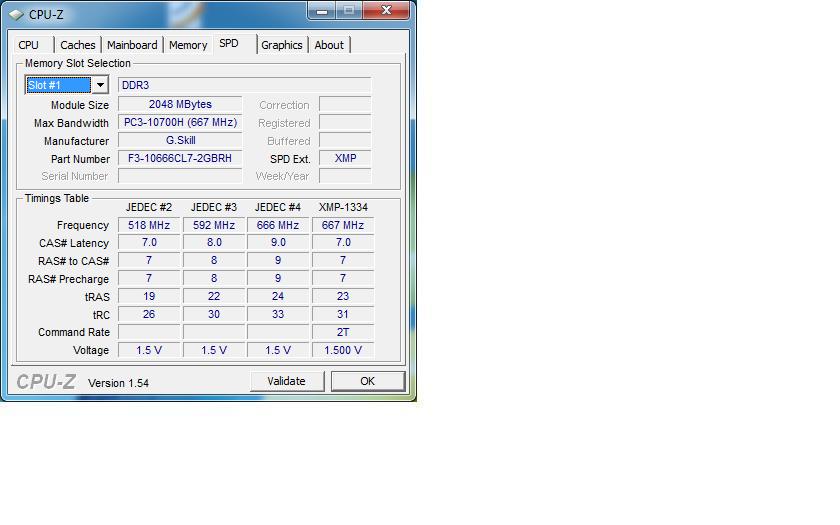840x525 pixels.
Task: Open the Graphics tab
Action: click(282, 45)
